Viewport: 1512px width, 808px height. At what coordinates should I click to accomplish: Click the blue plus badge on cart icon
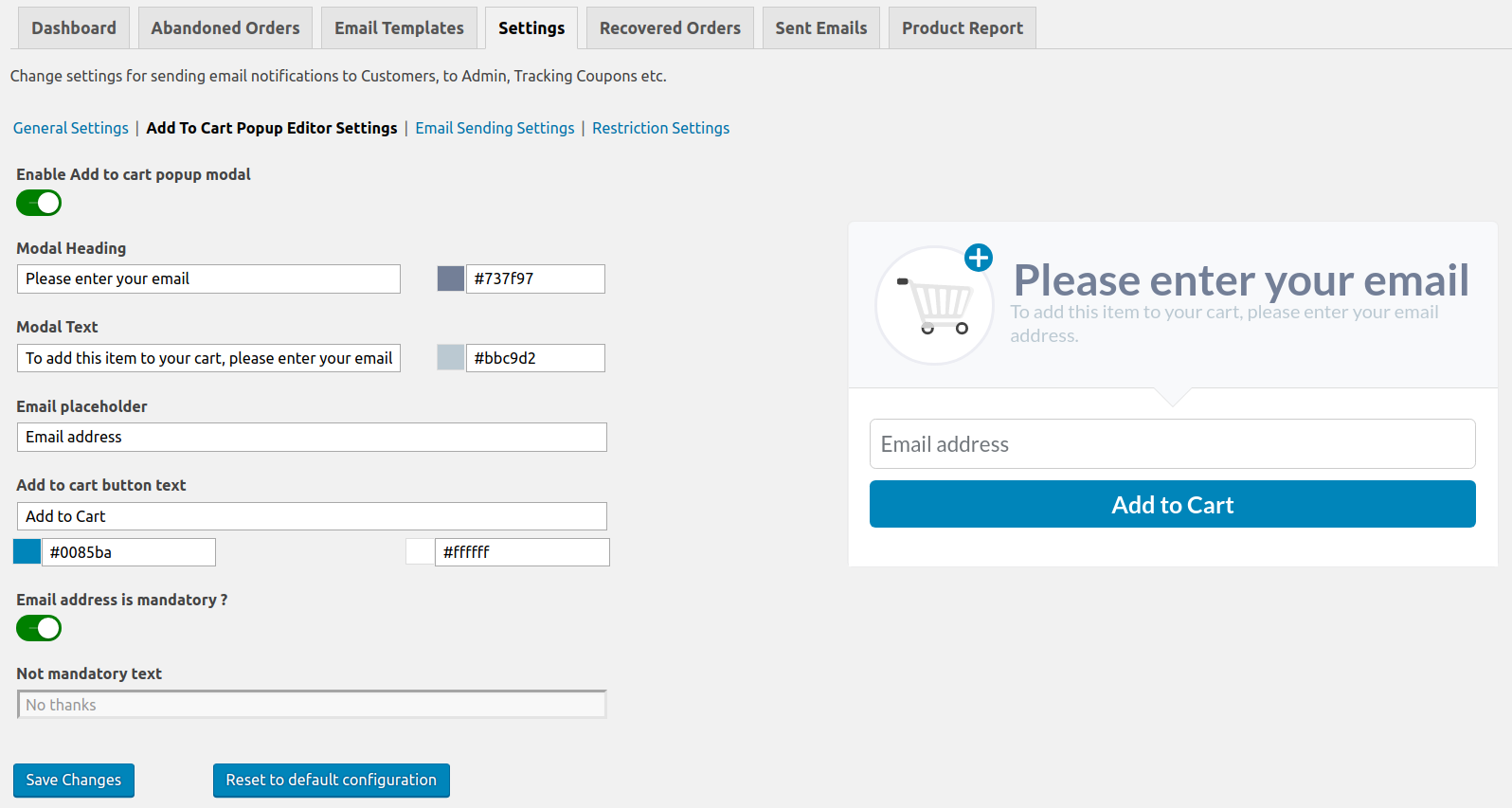coord(979,258)
